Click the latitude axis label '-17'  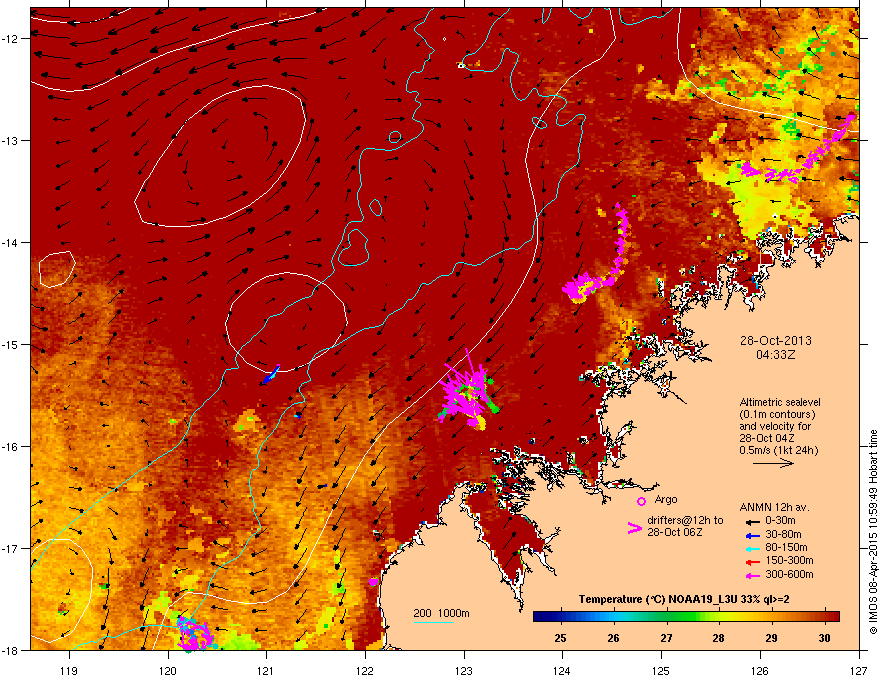[12, 548]
